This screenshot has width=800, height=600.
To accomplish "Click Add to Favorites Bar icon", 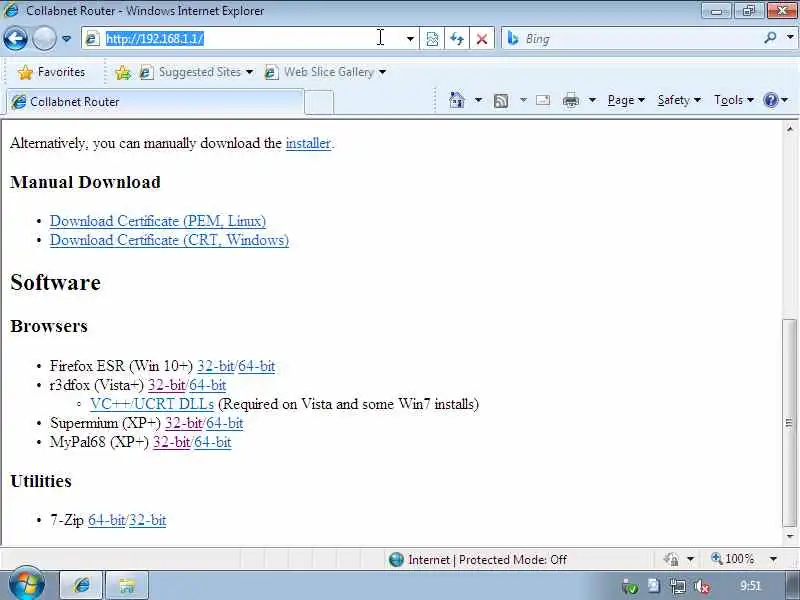I will 122,72.
